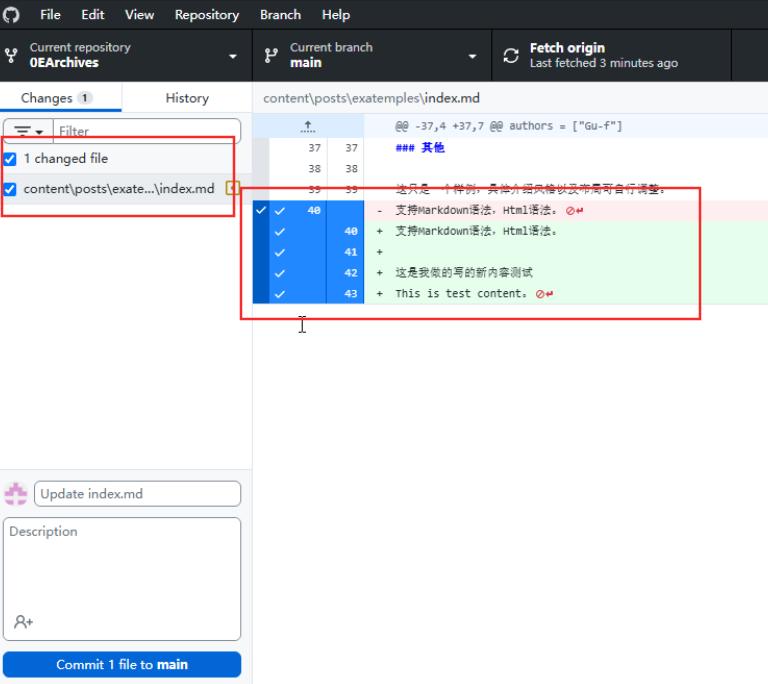Click the Fetch origin sync icon

(x=511, y=56)
